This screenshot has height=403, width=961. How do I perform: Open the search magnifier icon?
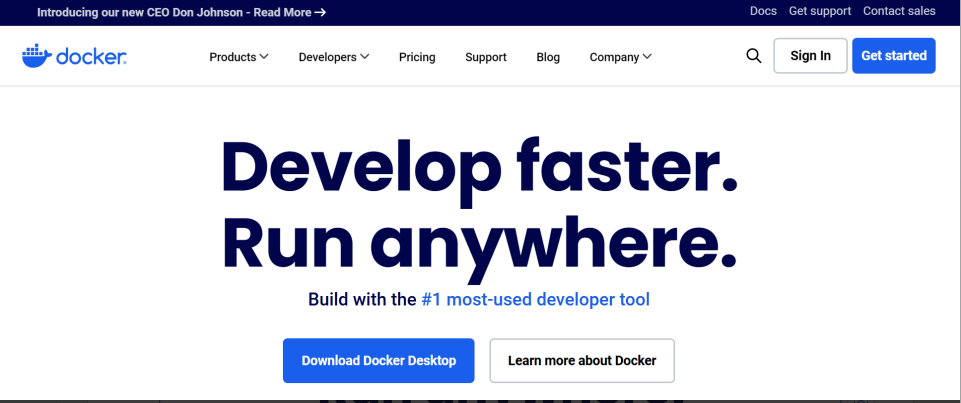(x=753, y=56)
